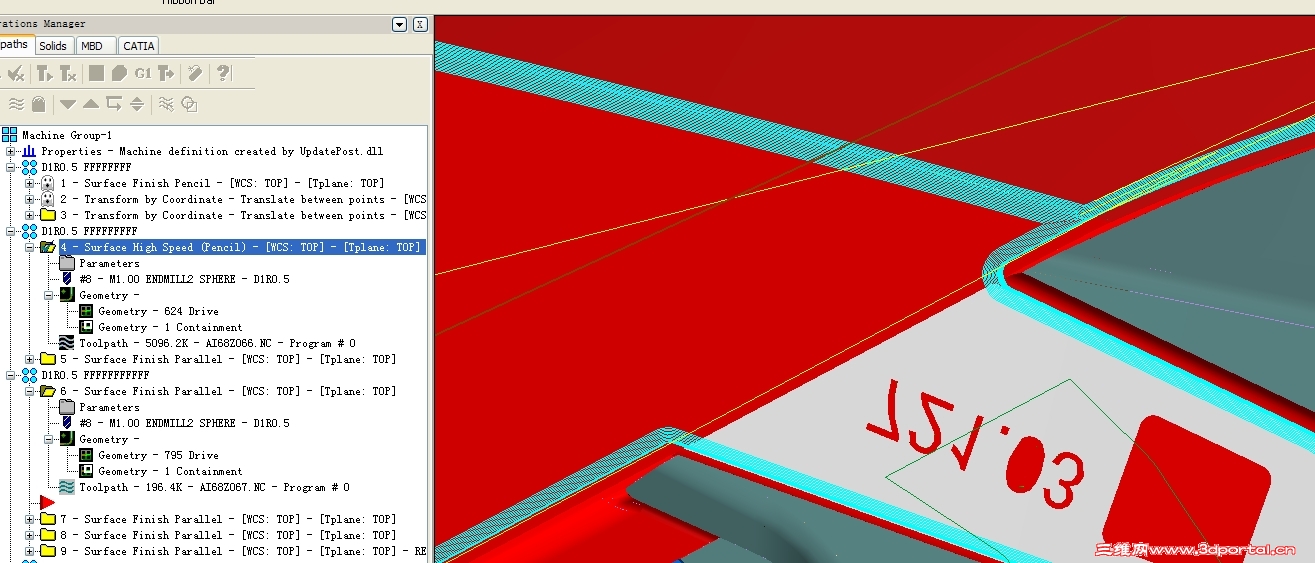1315x563 pixels.
Task: Click the Verify selected operations icon
Action: (119, 73)
